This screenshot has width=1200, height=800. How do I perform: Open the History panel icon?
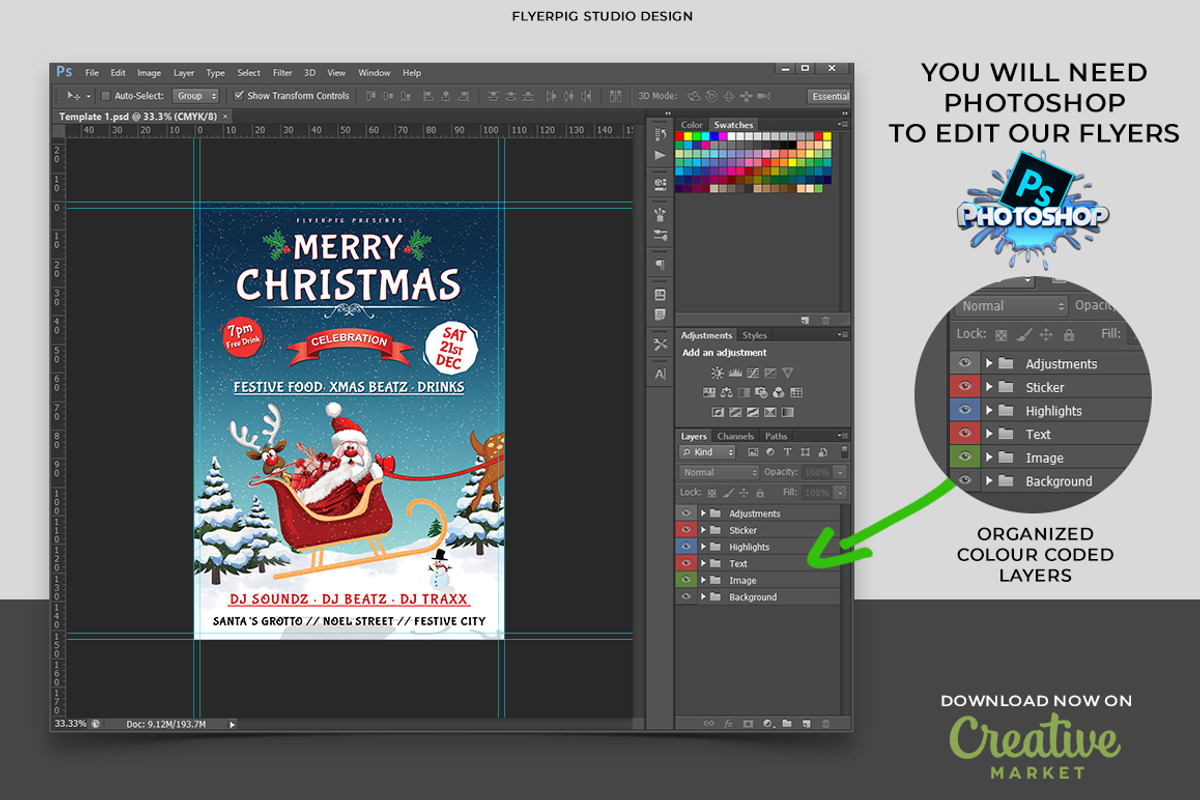(x=660, y=135)
